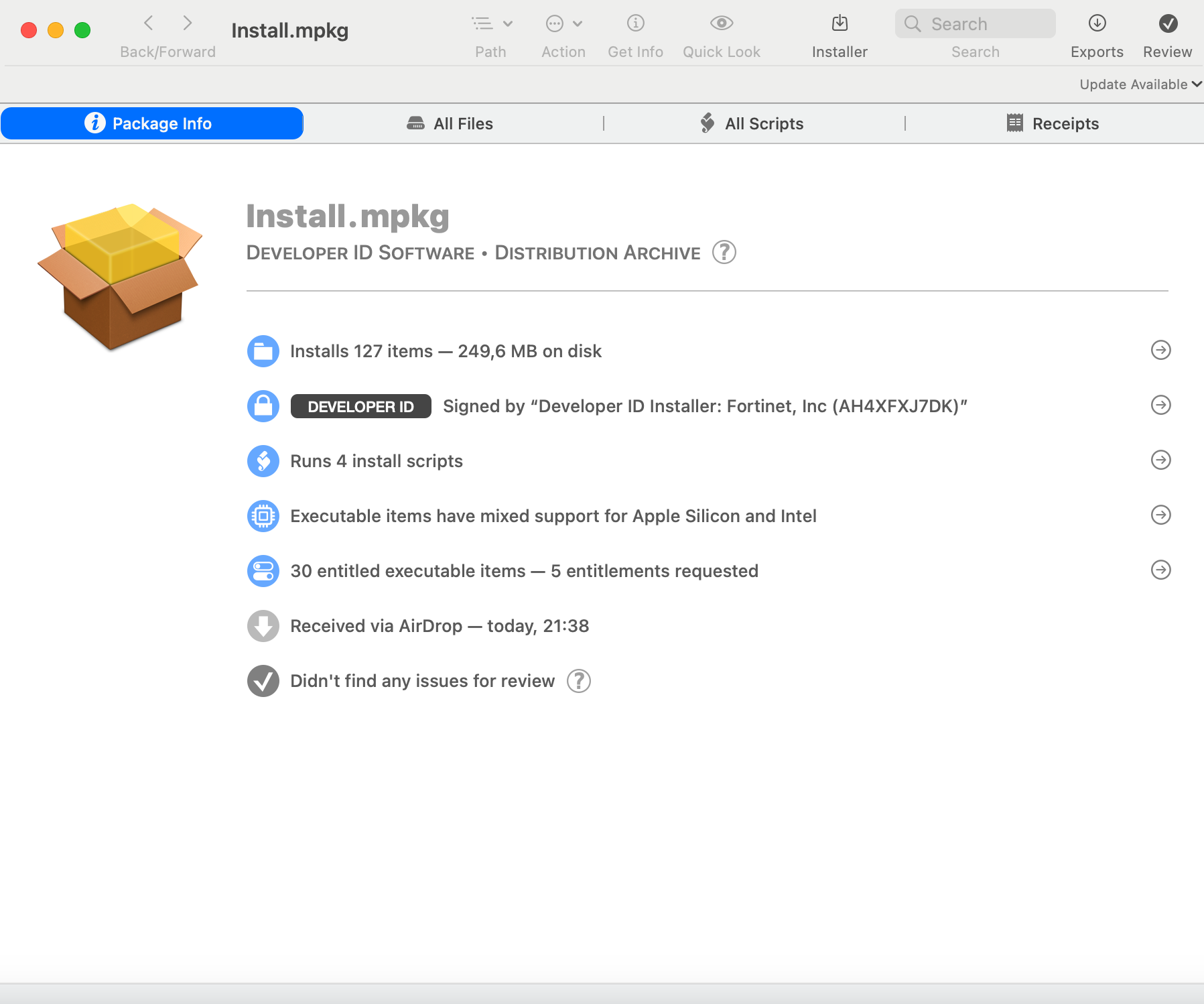The width and height of the screenshot is (1204, 1004).
Task: Click the yellow package box icon
Action: click(121, 275)
